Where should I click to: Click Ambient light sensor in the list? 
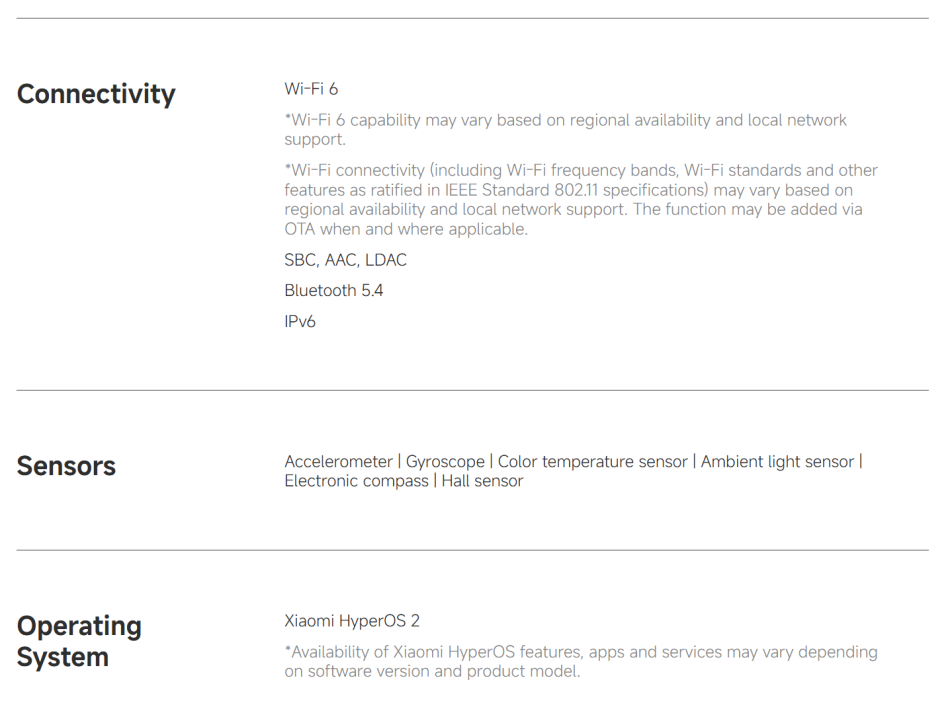point(777,461)
